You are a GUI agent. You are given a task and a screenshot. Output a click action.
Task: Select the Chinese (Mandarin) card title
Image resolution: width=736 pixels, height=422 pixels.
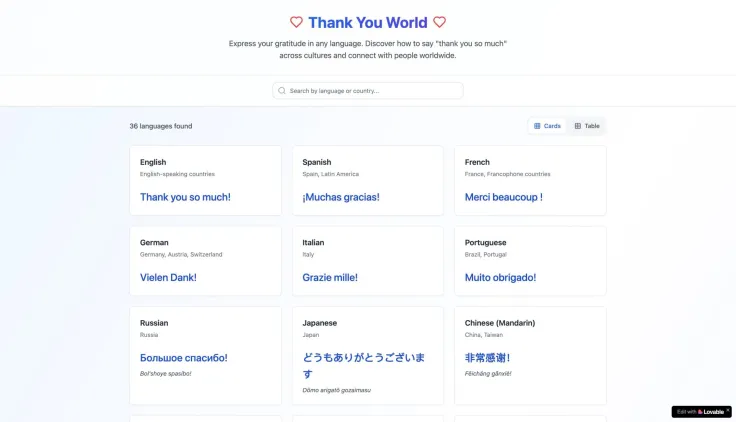(x=500, y=323)
